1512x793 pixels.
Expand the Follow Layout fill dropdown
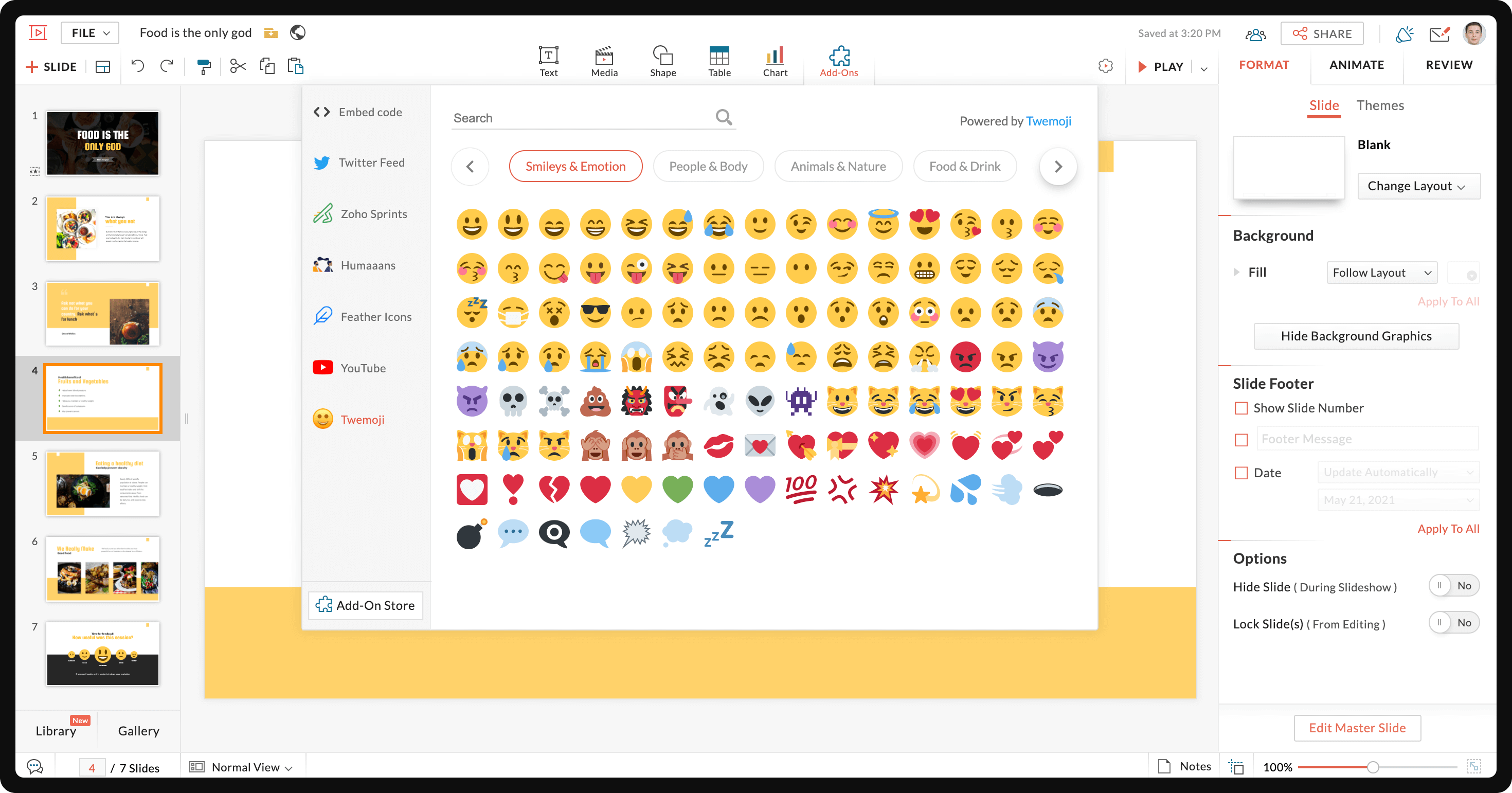(x=1381, y=273)
